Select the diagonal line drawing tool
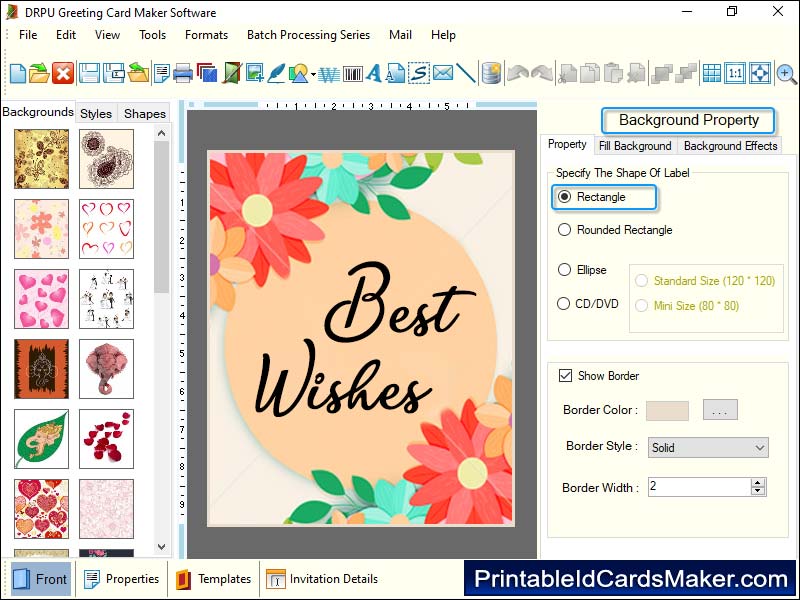 pos(466,73)
